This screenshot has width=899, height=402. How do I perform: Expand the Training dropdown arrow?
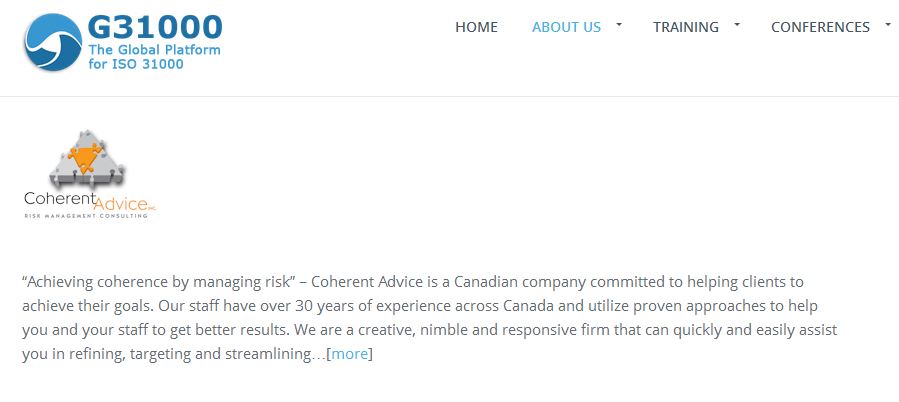[x=737, y=24]
